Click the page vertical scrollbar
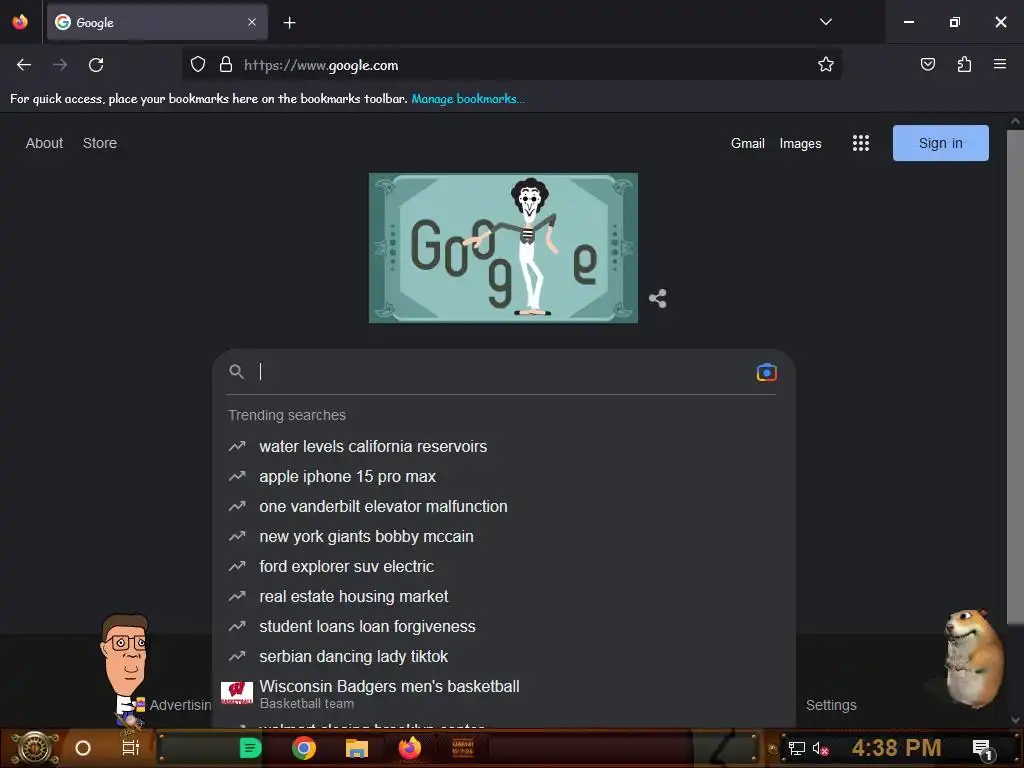 pos(1015,376)
